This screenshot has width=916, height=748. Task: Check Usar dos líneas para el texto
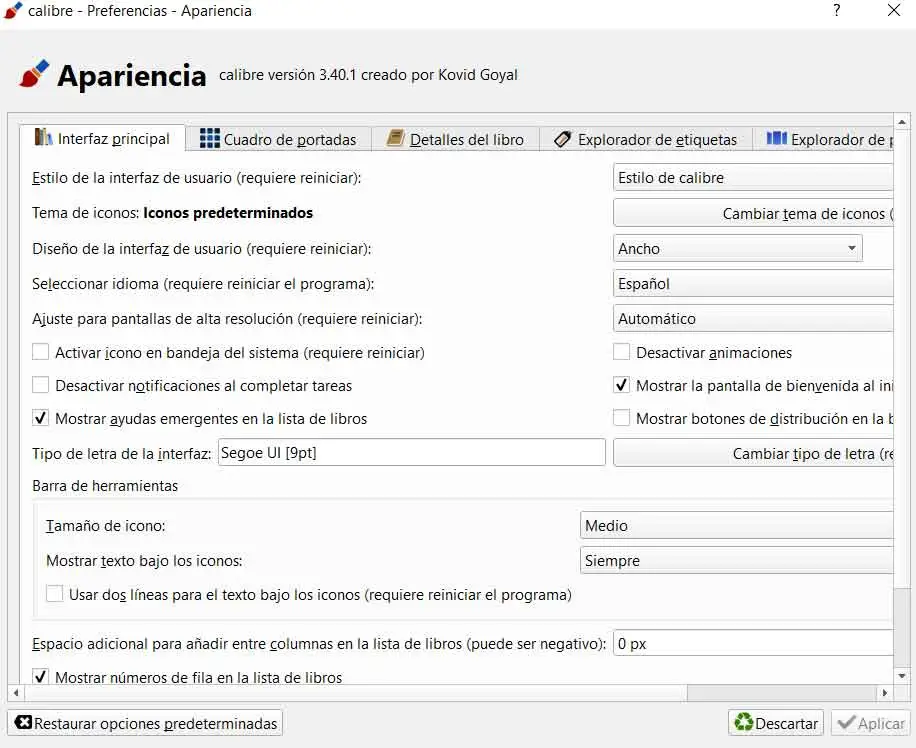(55, 594)
